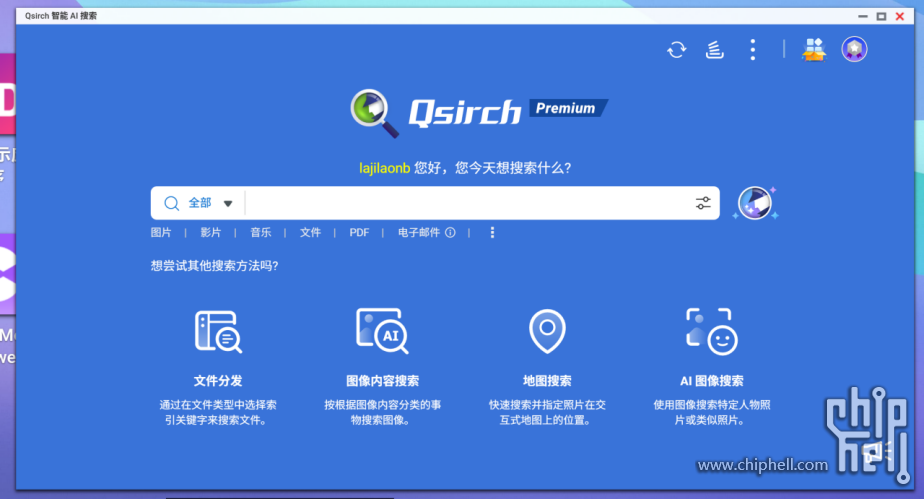Viewport: 924px width, 500px height.
Task: Click the AI 图像搜索 title
Action: [712, 381]
